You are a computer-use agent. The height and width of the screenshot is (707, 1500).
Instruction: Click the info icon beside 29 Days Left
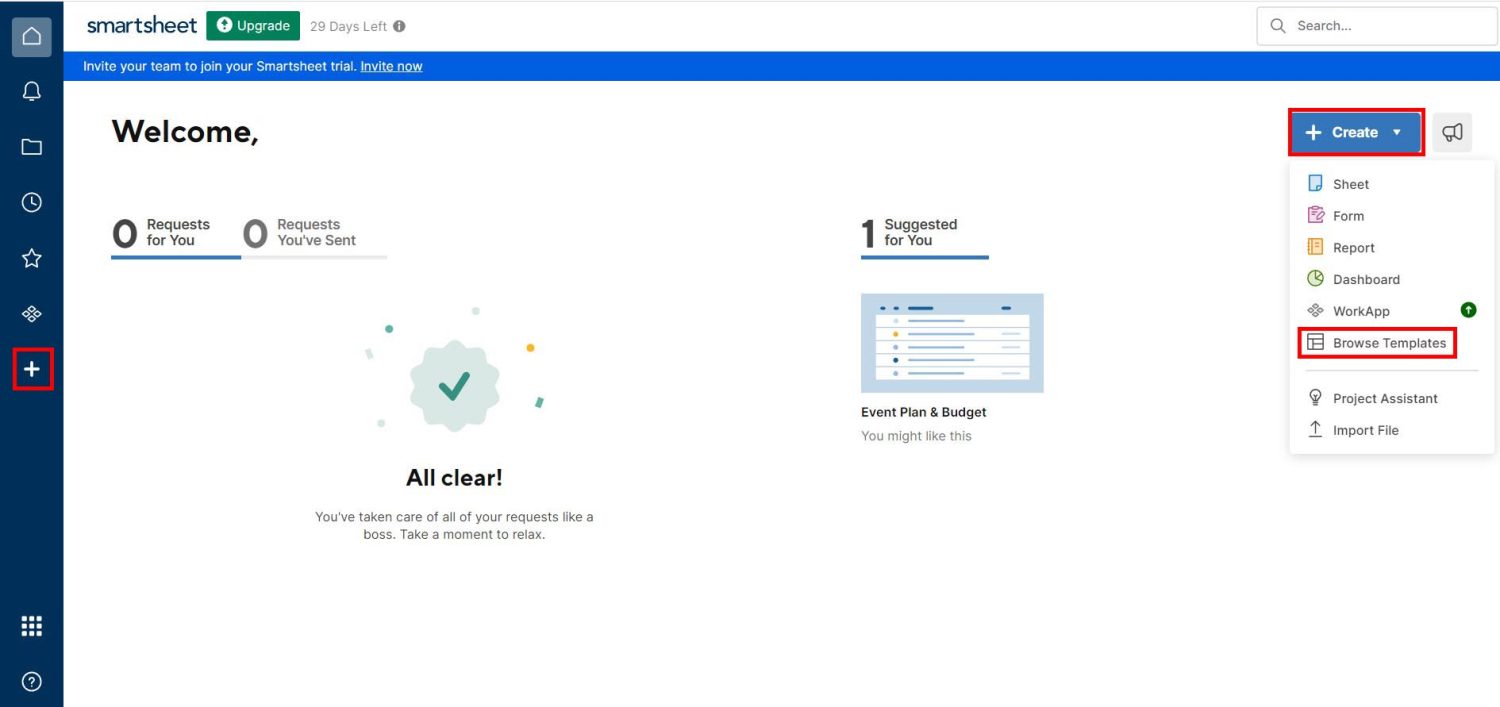[x=398, y=26]
